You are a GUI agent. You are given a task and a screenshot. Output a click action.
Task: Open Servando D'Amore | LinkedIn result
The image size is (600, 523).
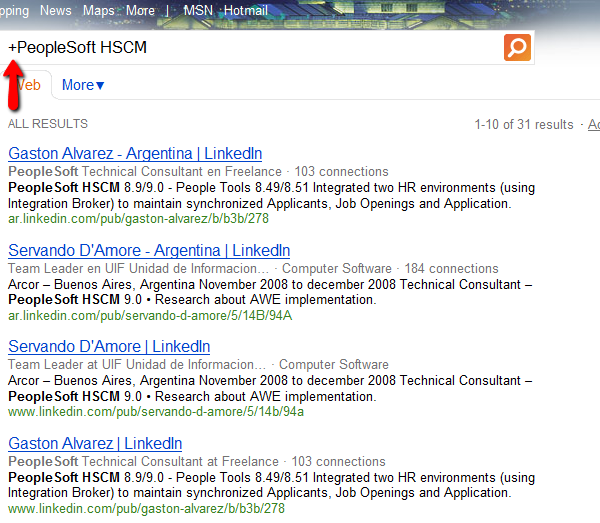click(x=109, y=347)
